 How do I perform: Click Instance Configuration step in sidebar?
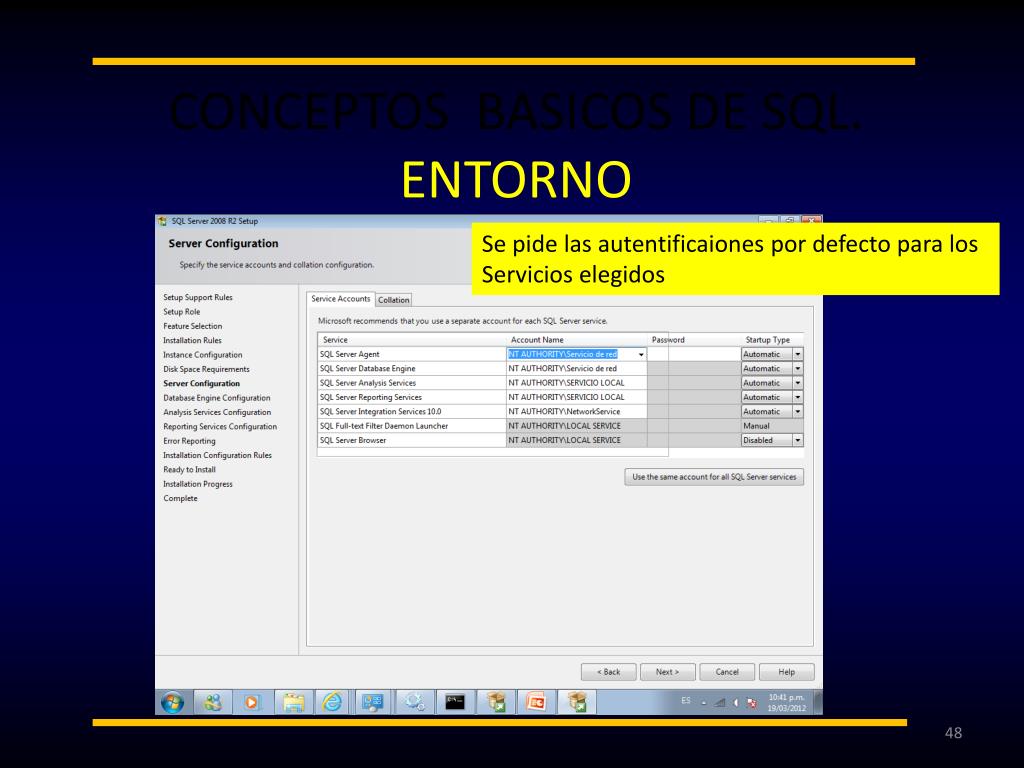click(x=202, y=355)
